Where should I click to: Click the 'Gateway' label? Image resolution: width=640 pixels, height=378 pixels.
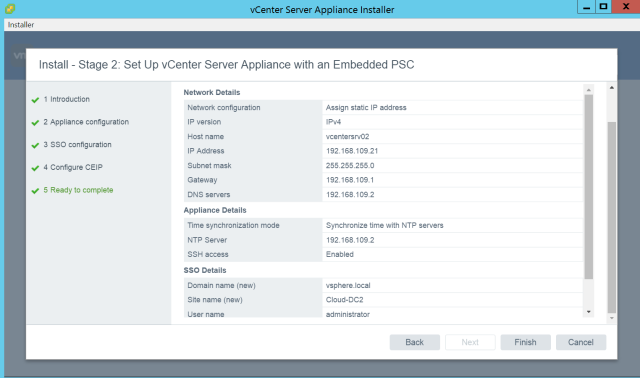click(202, 180)
